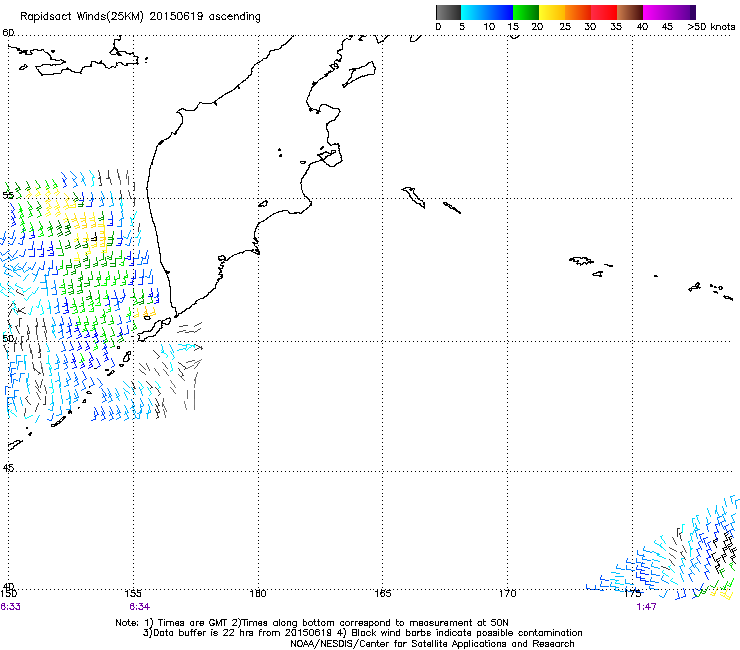Click the 170 longitude label on bottom axis
The width and height of the screenshot is (740, 650).
pos(507,593)
